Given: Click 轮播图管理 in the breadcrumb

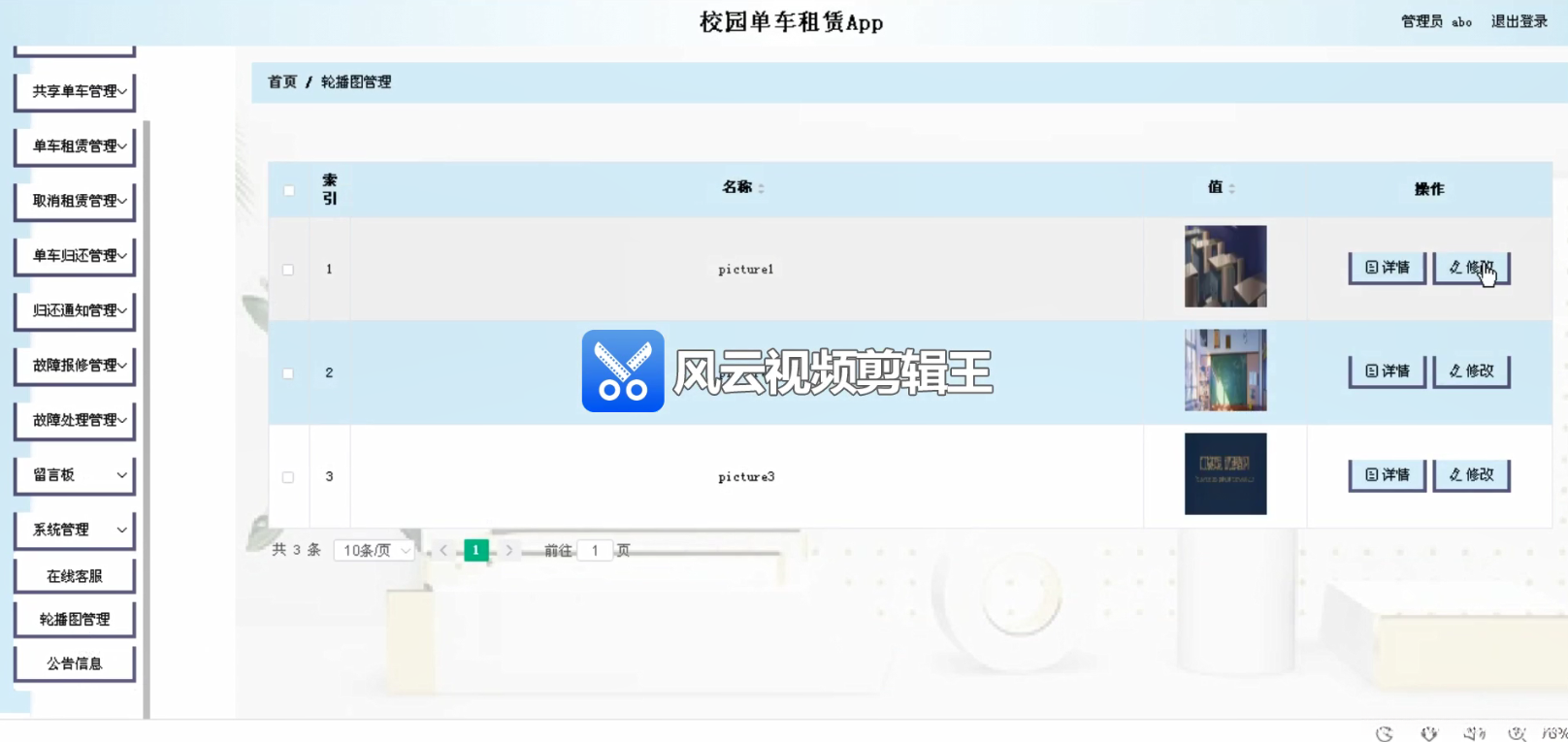Looking at the screenshot, I should 356,82.
